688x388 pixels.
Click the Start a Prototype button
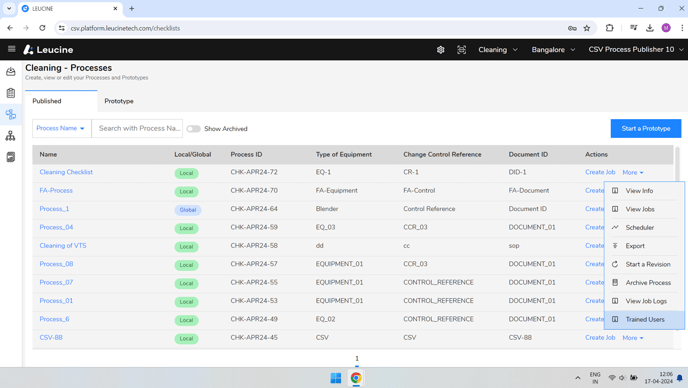coord(646,129)
